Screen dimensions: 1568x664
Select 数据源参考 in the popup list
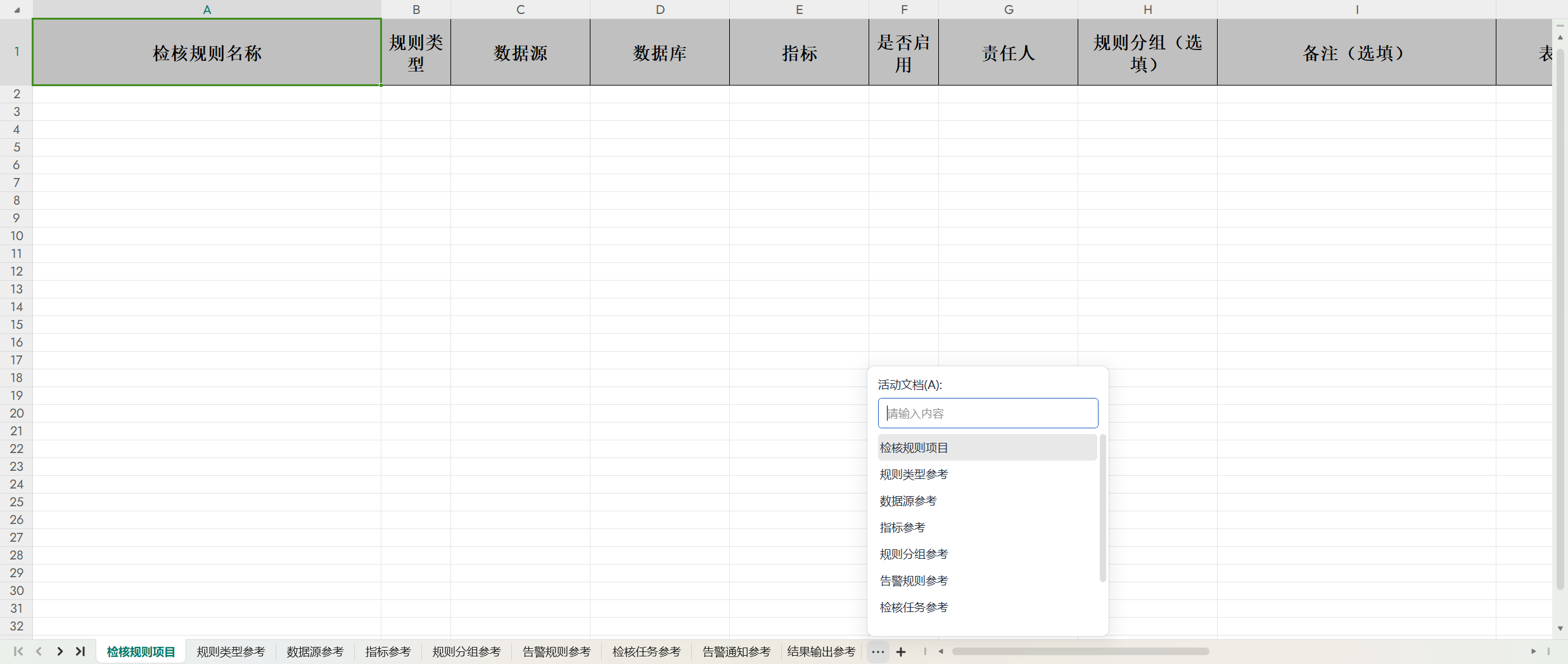908,501
